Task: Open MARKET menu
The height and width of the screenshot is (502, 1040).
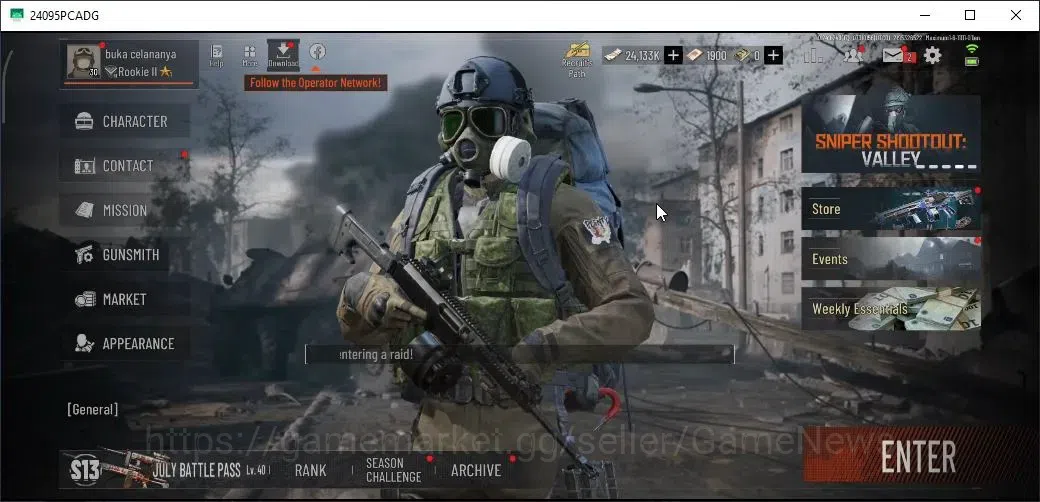Action: (125, 299)
